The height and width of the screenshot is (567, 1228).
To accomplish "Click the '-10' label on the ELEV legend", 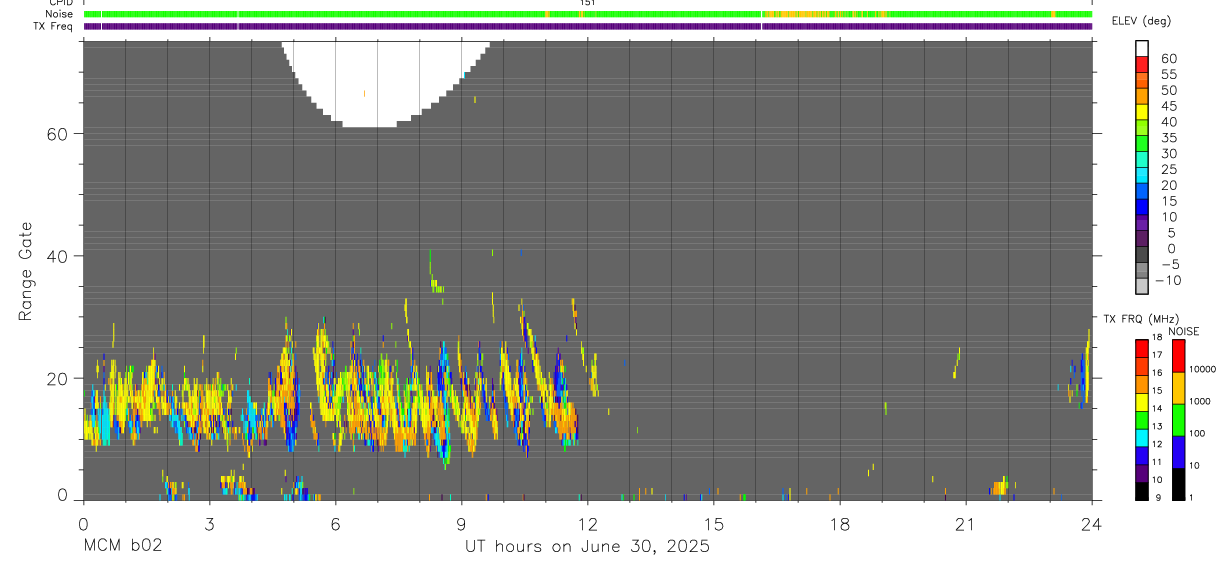I will click(1167, 280).
